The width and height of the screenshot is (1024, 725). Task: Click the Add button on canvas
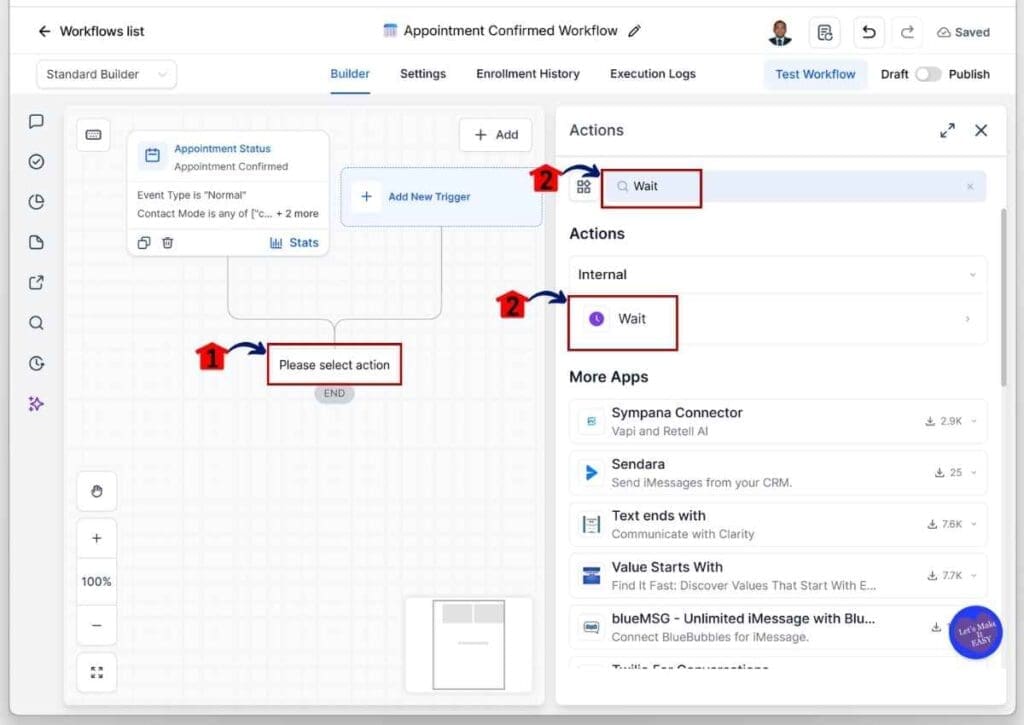tap(496, 135)
